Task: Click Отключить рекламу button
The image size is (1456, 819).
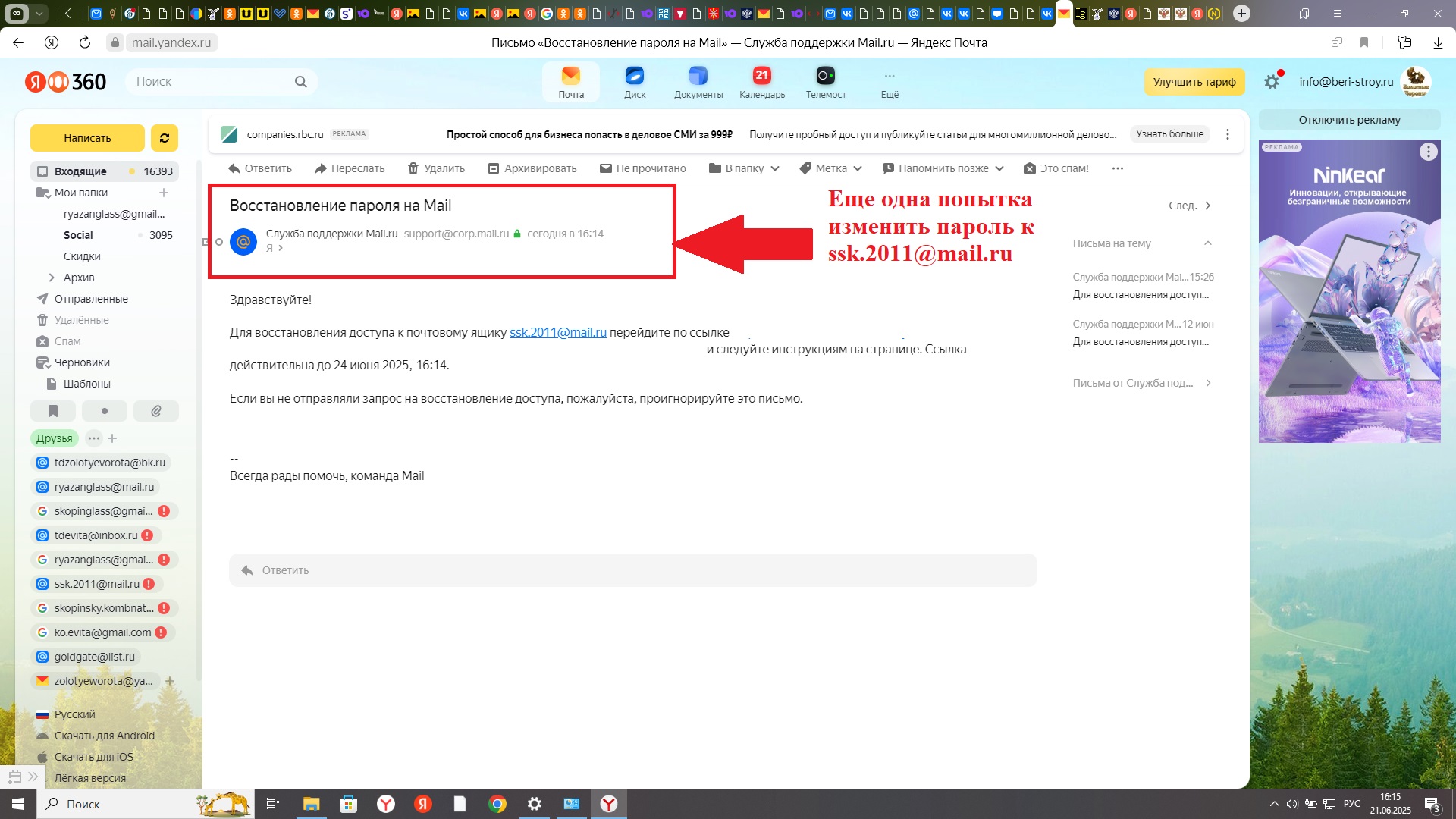Action: (1350, 120)
